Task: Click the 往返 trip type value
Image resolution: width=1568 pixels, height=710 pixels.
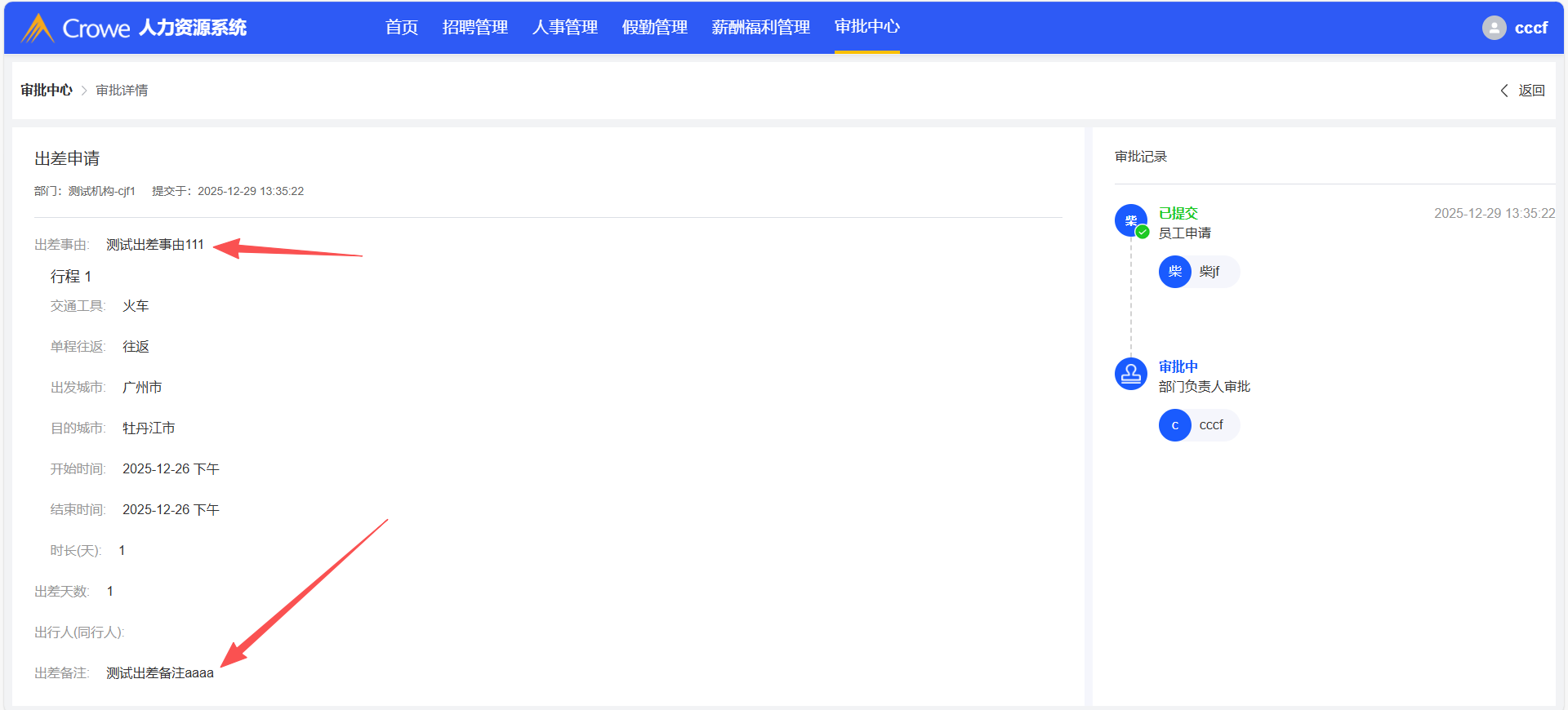Action: tap(136, 347)
